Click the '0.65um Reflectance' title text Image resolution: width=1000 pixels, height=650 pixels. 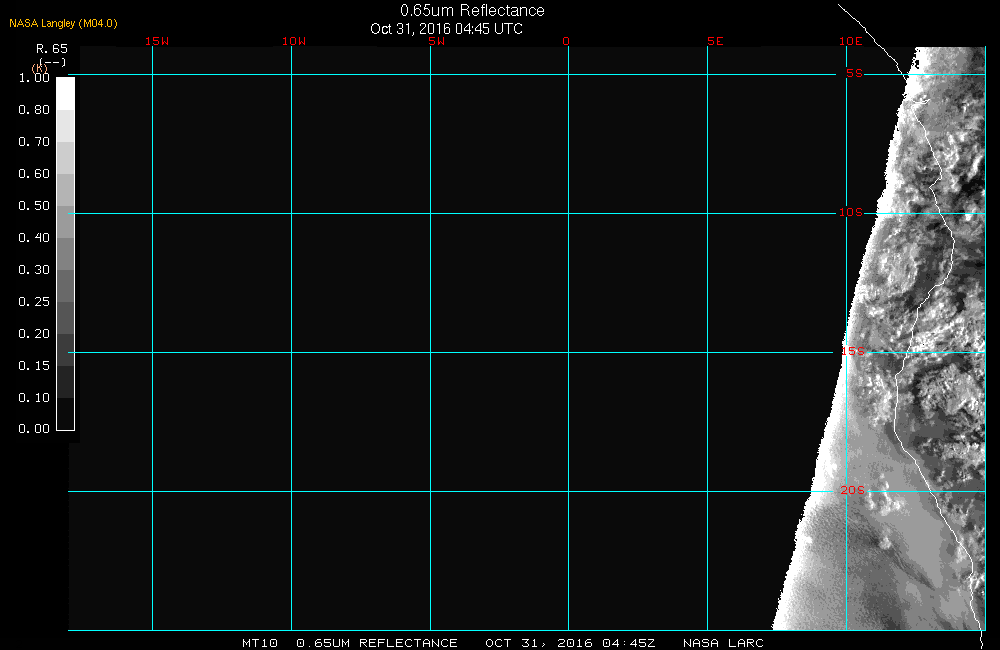coord(472,10)
